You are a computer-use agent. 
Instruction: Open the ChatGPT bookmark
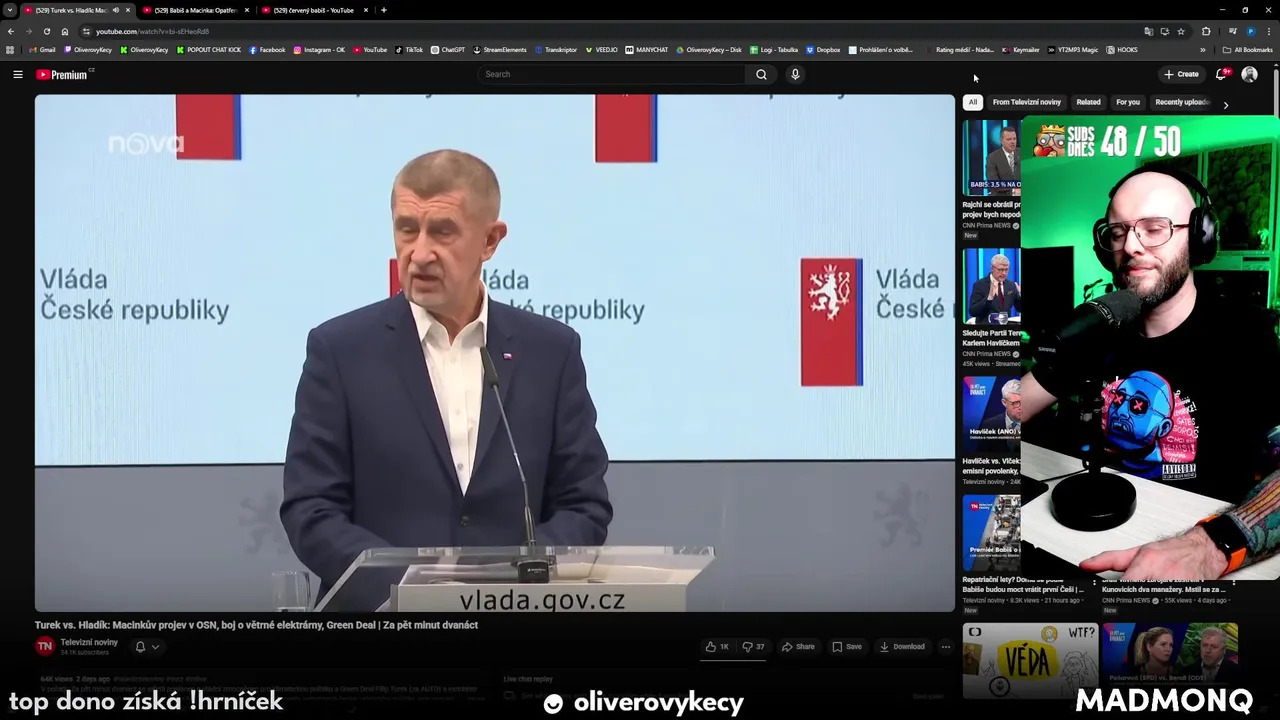(x=447, y=49)
